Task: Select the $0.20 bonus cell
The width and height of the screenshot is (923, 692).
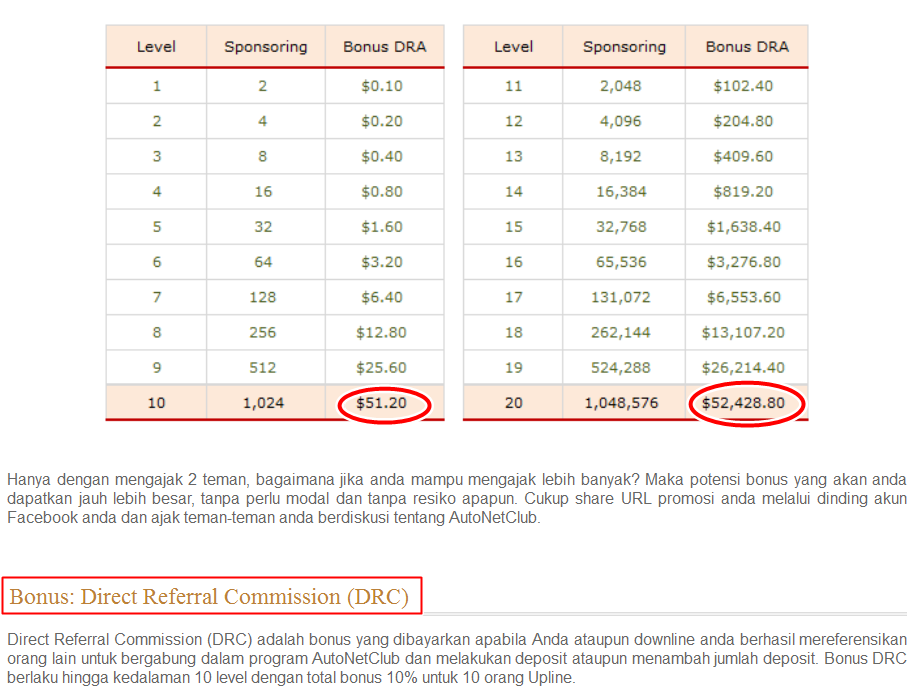Action: (382, 121)
